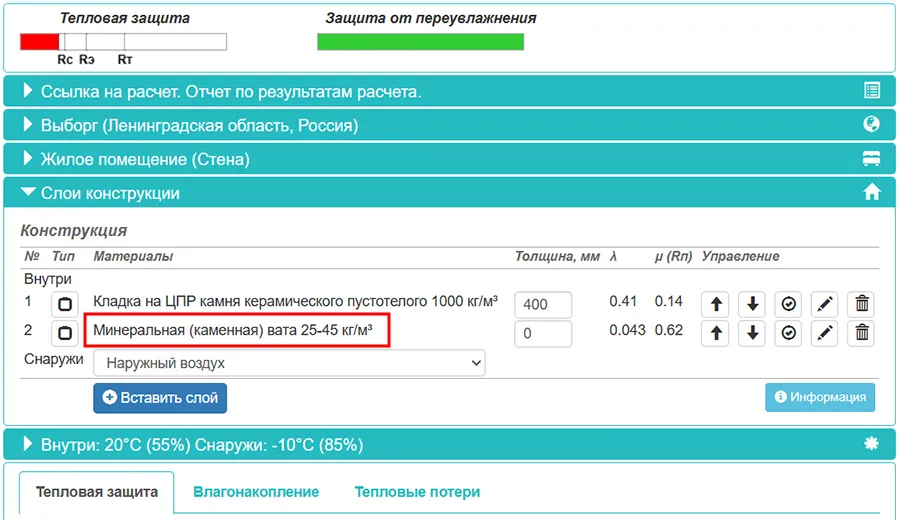Click the report list icon in Ссылка на расчет header

871,91
